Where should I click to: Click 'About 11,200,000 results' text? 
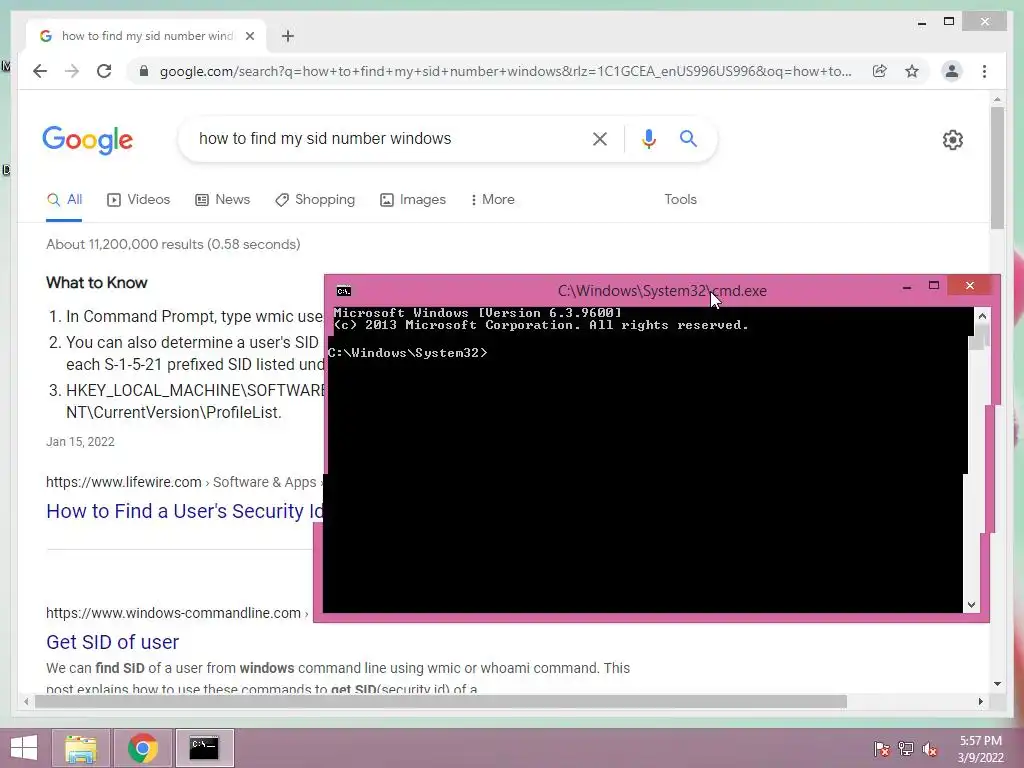(x=173, y=244)
